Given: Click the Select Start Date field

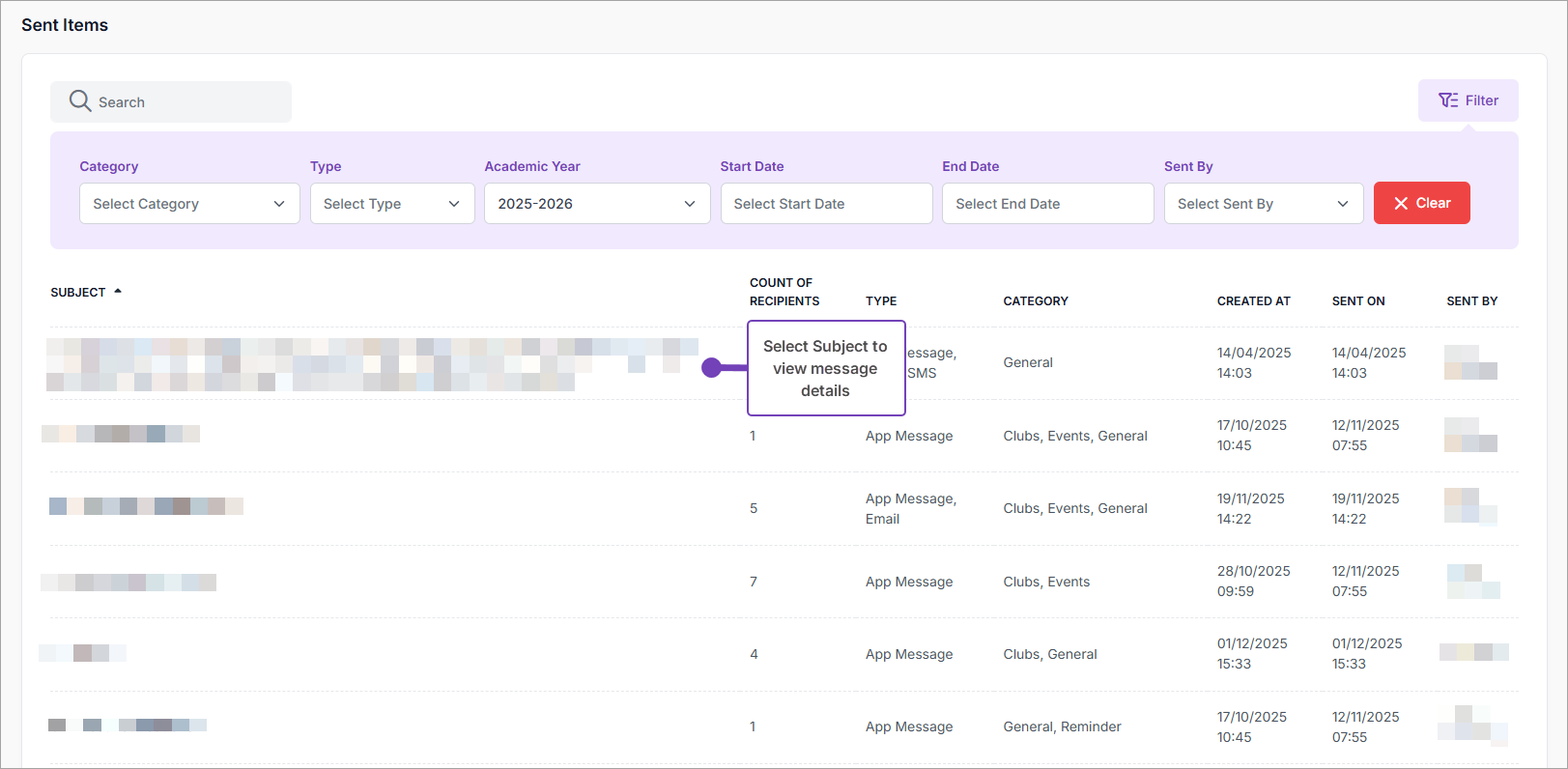Looking at the screenshot, I should click(x=826, y=204).
